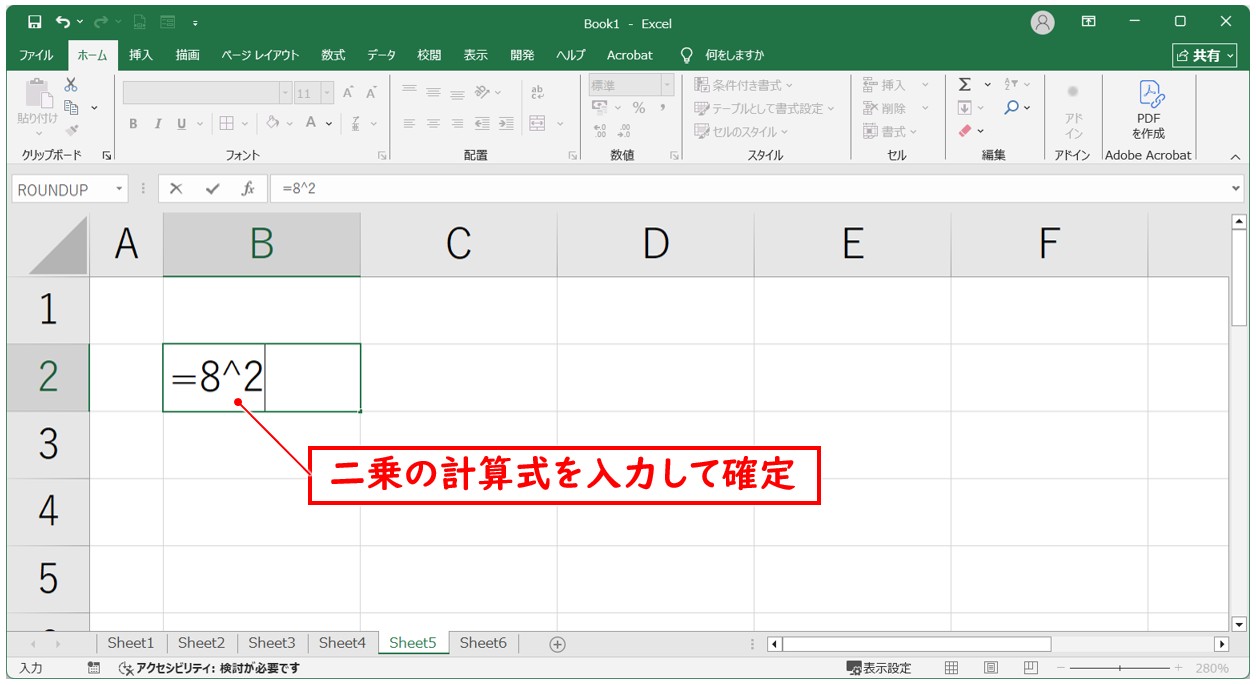
Task: Switch to Normal view in status bar
Action: pyautogui.click(x=952, y=668)
